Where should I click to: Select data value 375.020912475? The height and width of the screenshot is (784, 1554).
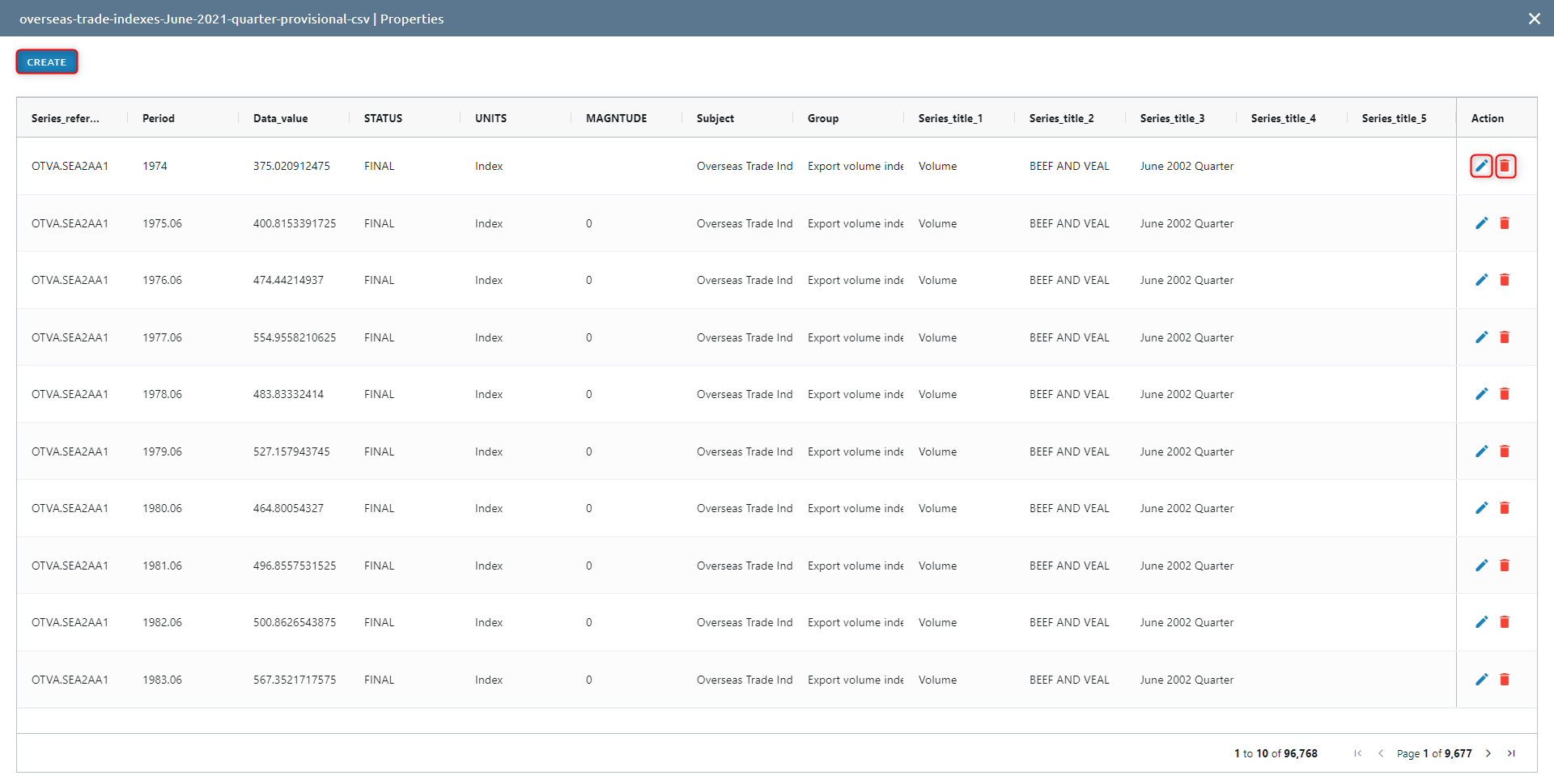[291, 166]
